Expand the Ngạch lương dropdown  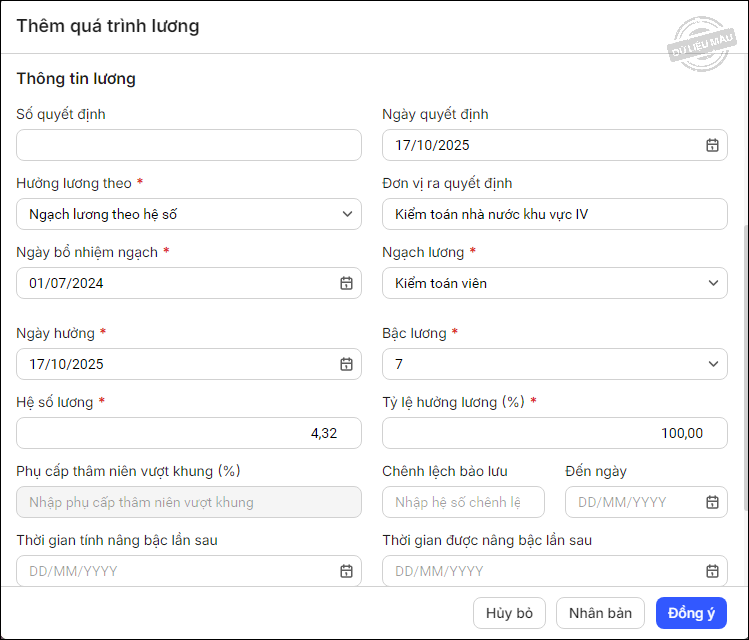pyautogui.click(x=712, y=283)
